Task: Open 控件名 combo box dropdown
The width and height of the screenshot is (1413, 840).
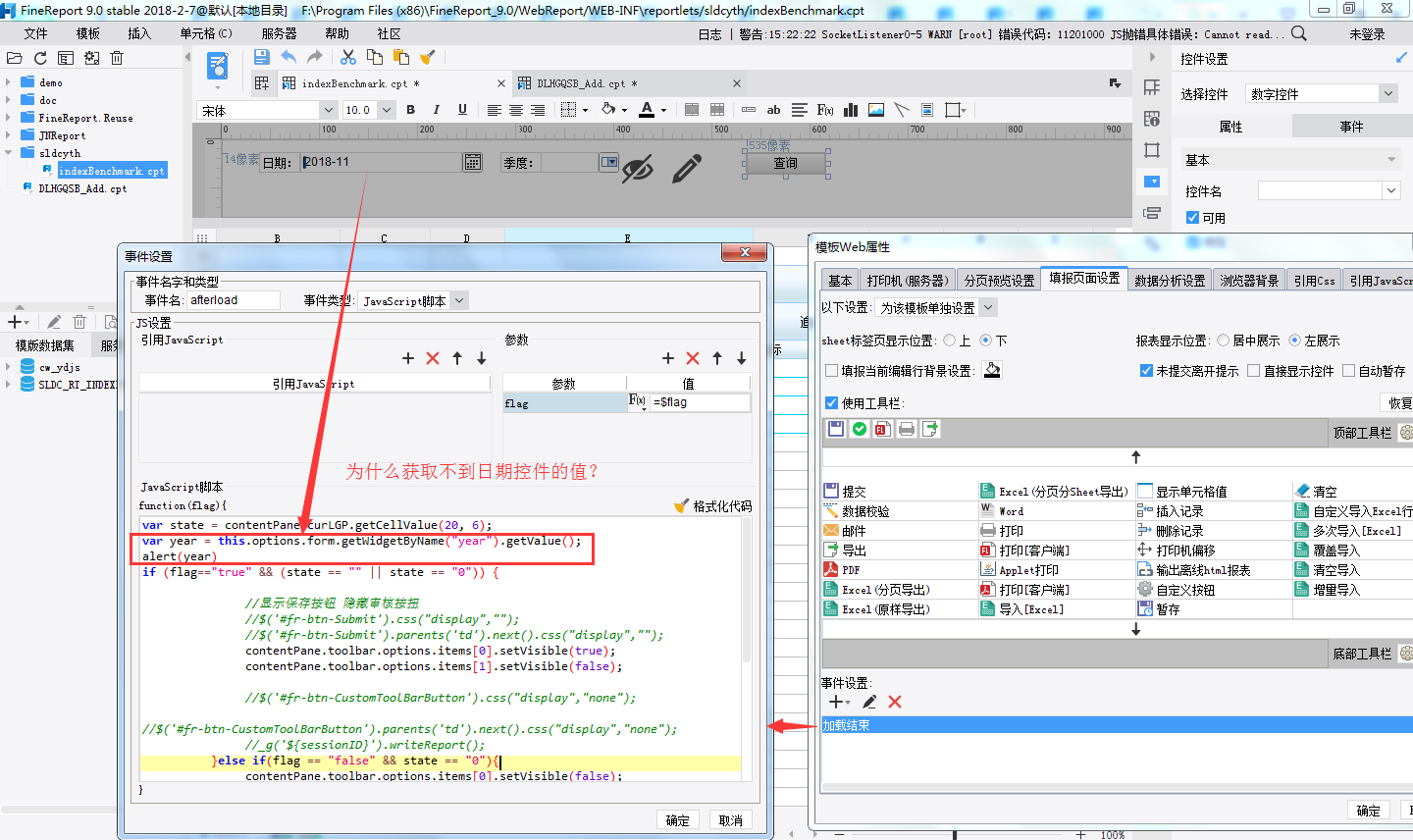Action: tap(1391, 190)
